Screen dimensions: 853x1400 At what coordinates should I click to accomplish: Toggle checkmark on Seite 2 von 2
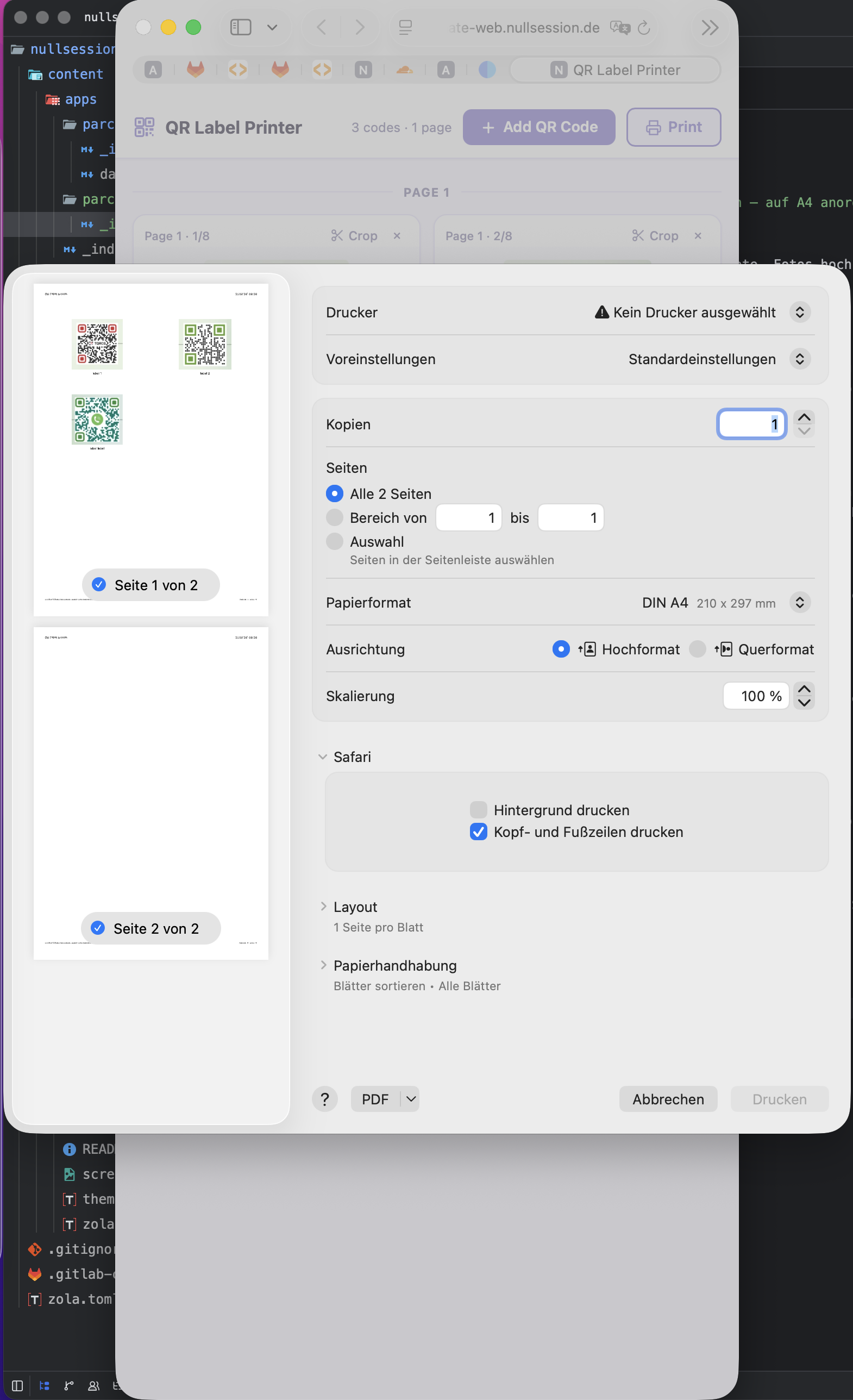[98, 927]
